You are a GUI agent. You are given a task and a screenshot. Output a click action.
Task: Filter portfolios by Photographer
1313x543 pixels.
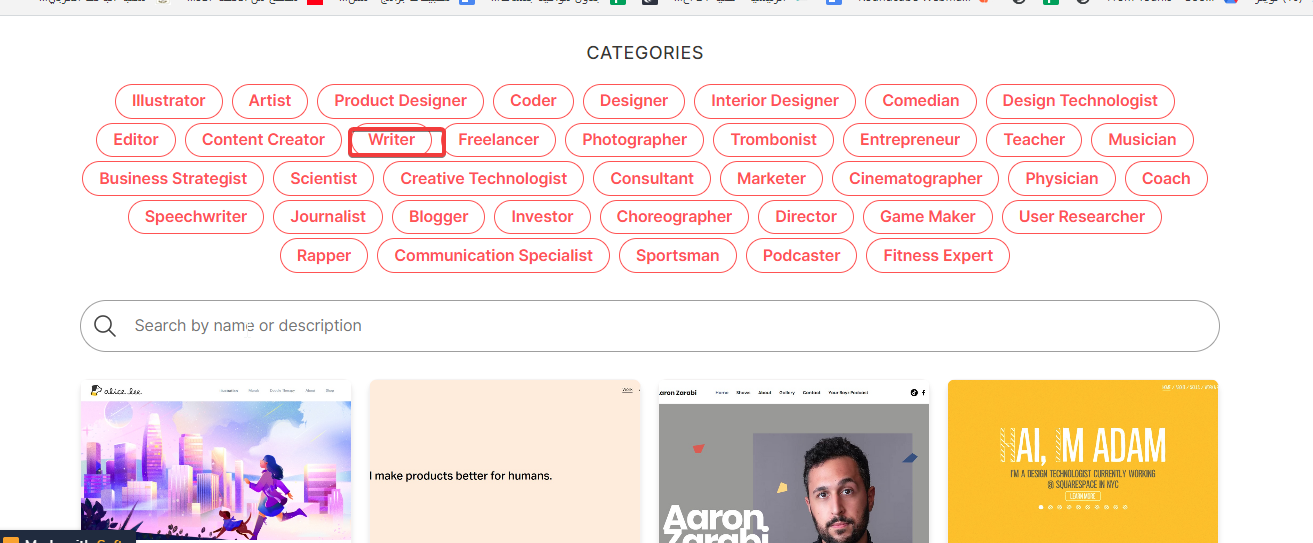tap(634, 140)
